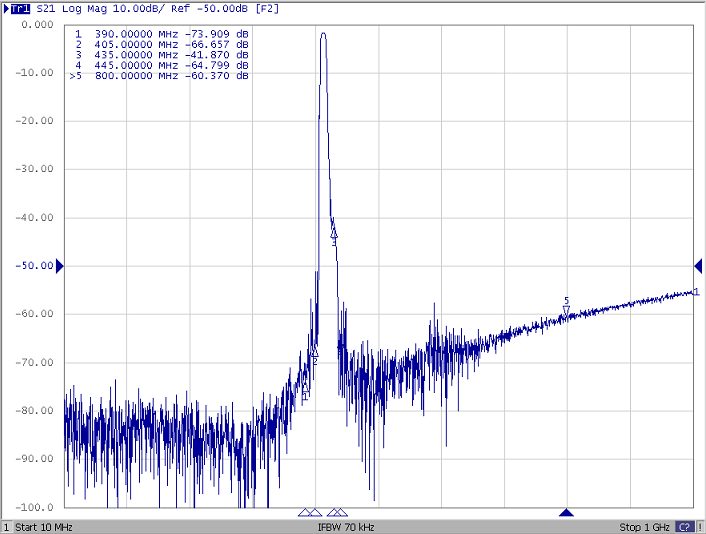The height and width of the screenshot is (534, 706).
Task: Click the Stop 1 GHz value
Action: click(x=644, y=527)
